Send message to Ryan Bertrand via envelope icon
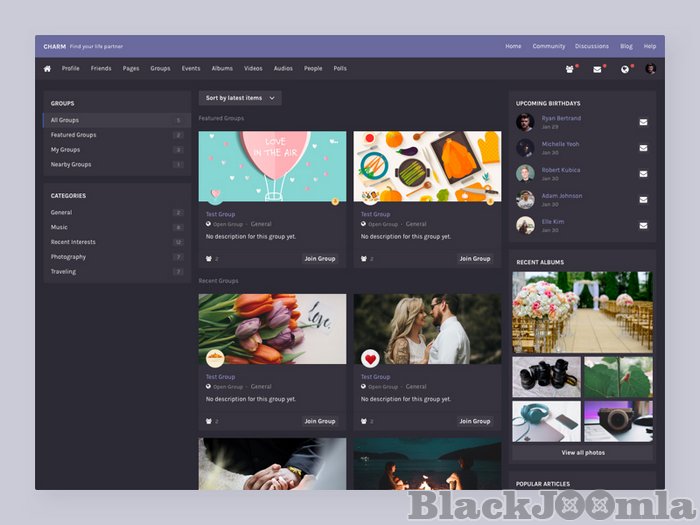The image size is (700, 525). tap(643, 122)
